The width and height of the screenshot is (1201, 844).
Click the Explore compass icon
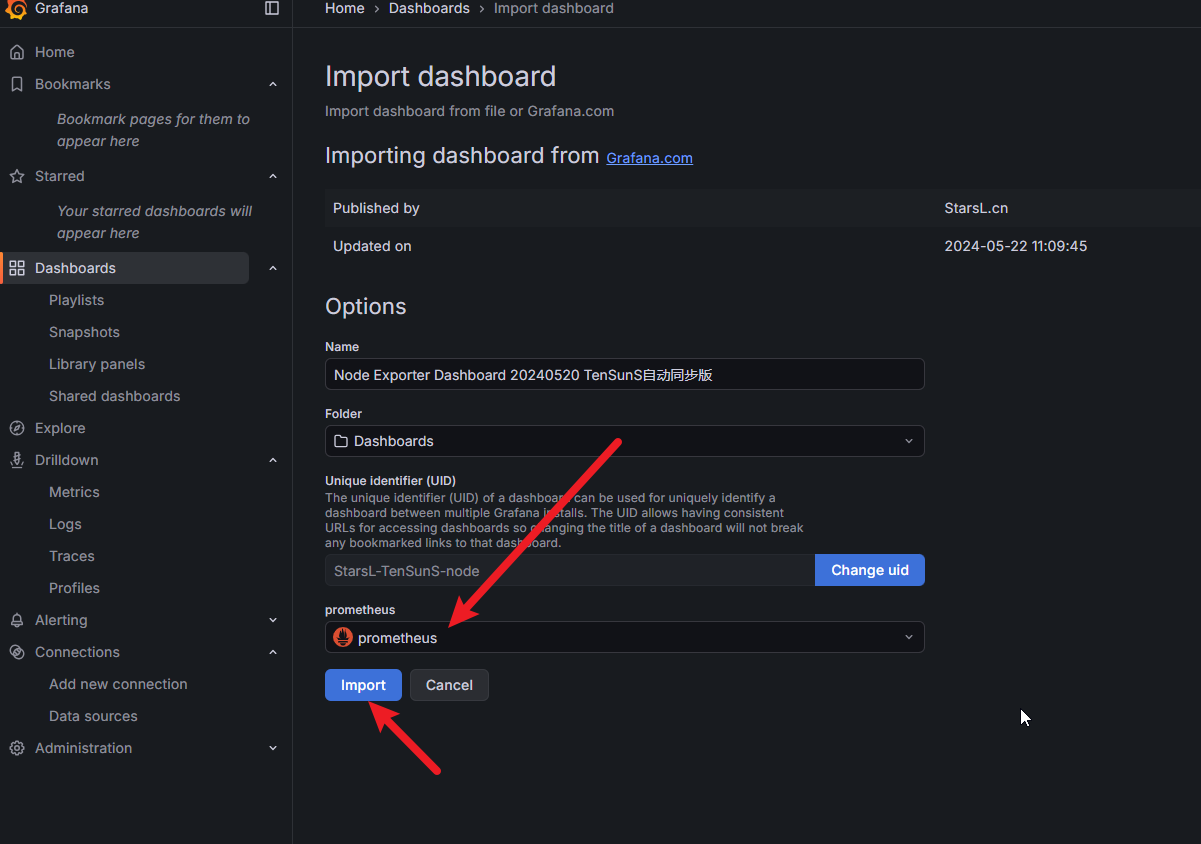coord(17,428)
